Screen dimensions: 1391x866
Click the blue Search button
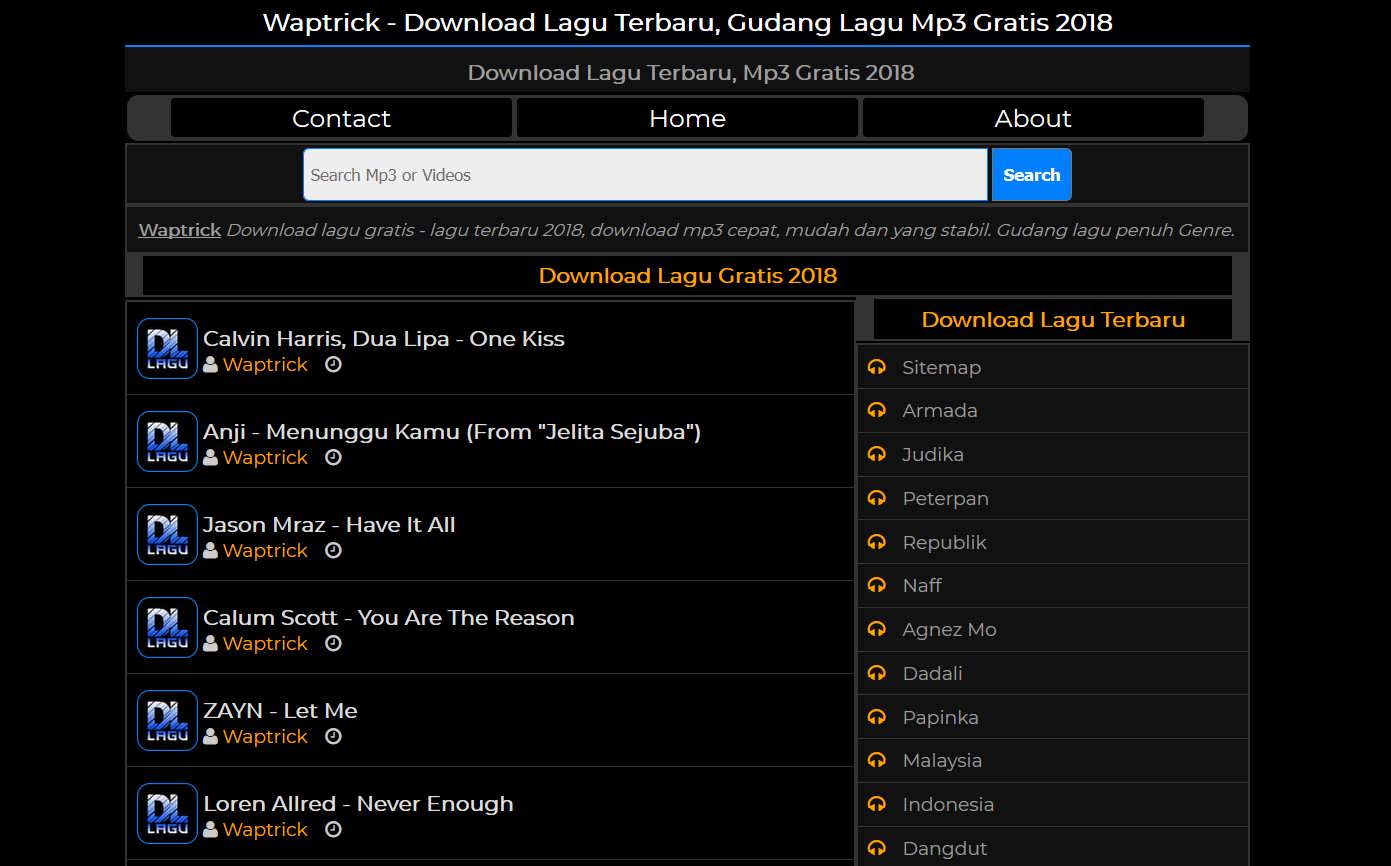pos(1031,175)
